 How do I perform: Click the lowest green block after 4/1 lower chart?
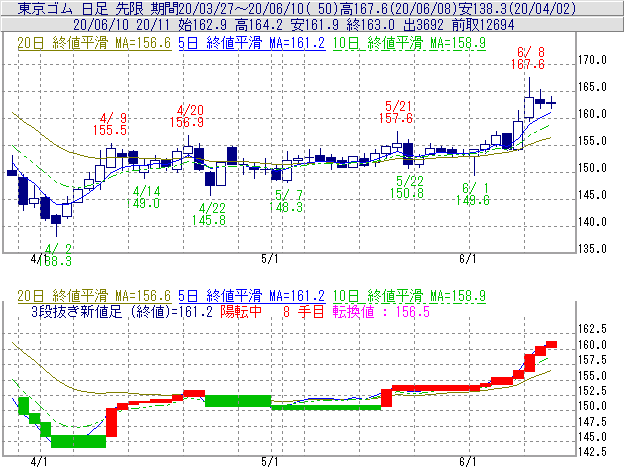tap(78, 441)
